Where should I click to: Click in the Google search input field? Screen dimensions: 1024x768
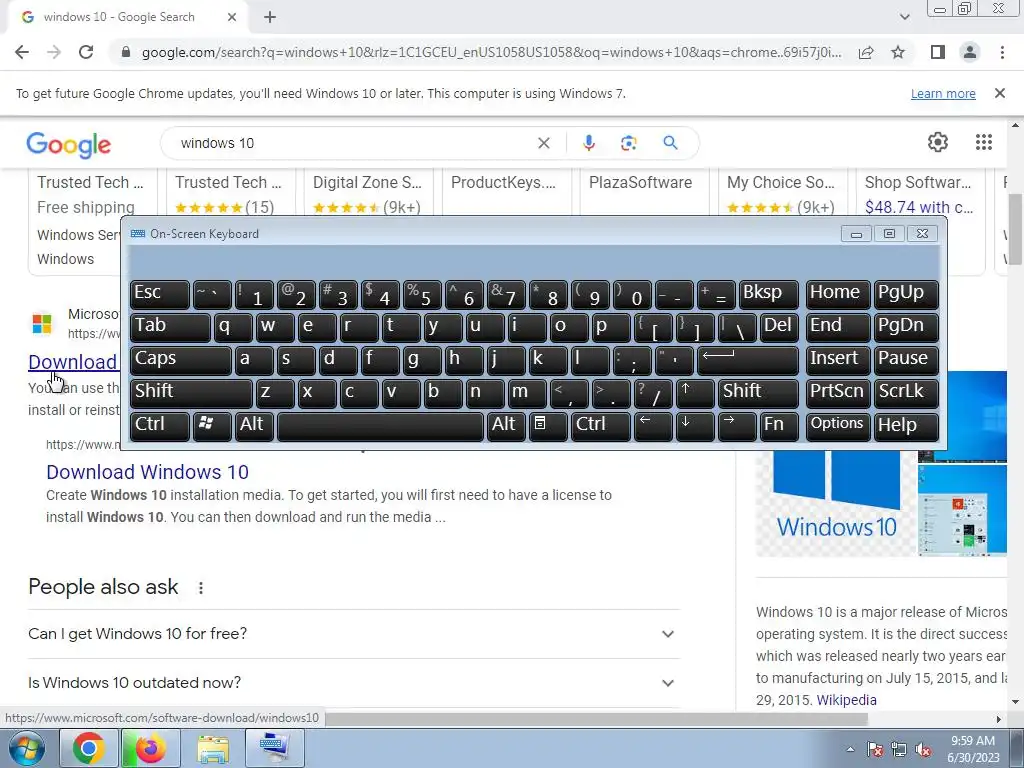[x=353, y=143]
